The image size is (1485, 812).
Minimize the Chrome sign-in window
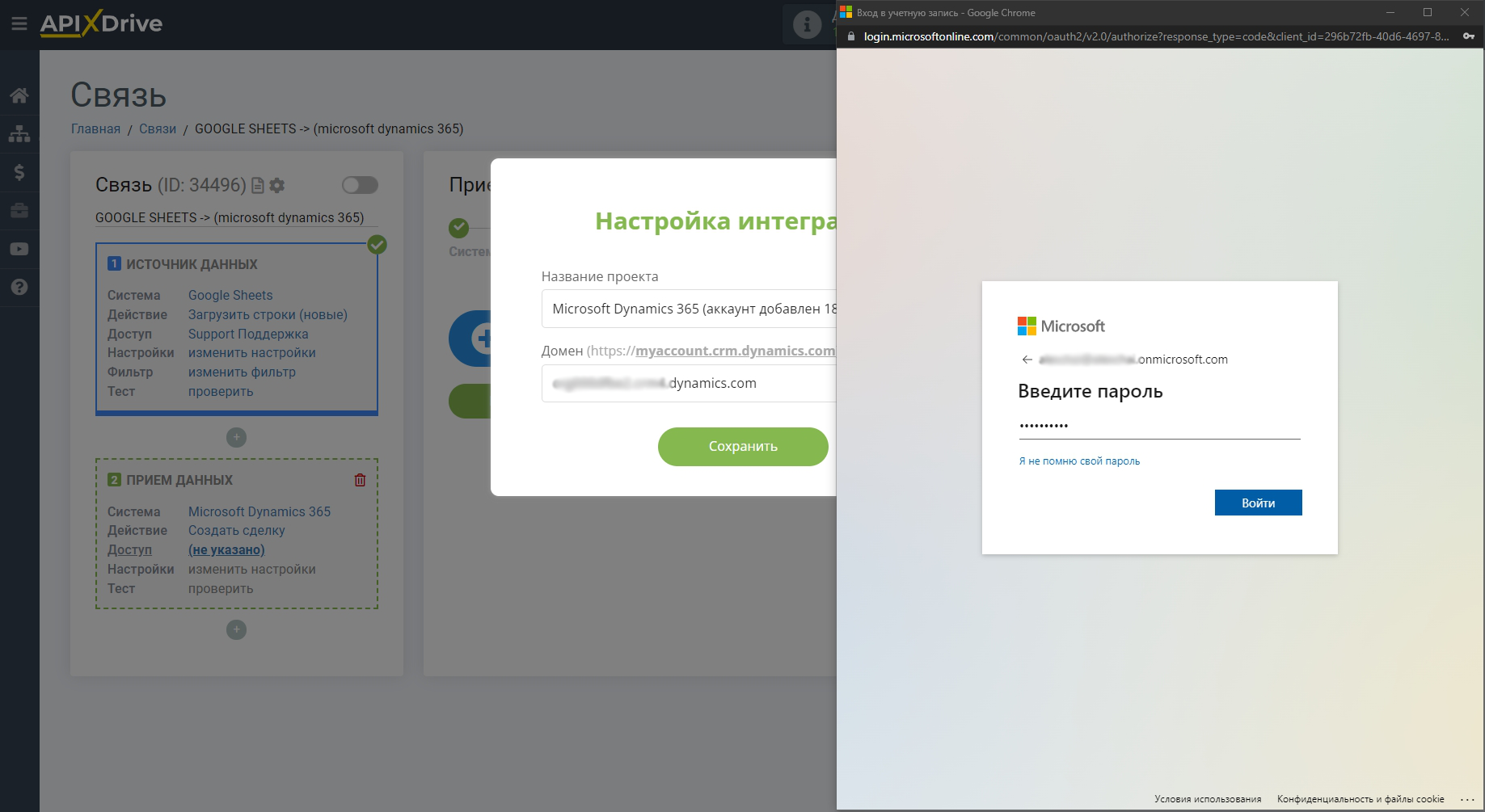click(x=1390, y=12)
